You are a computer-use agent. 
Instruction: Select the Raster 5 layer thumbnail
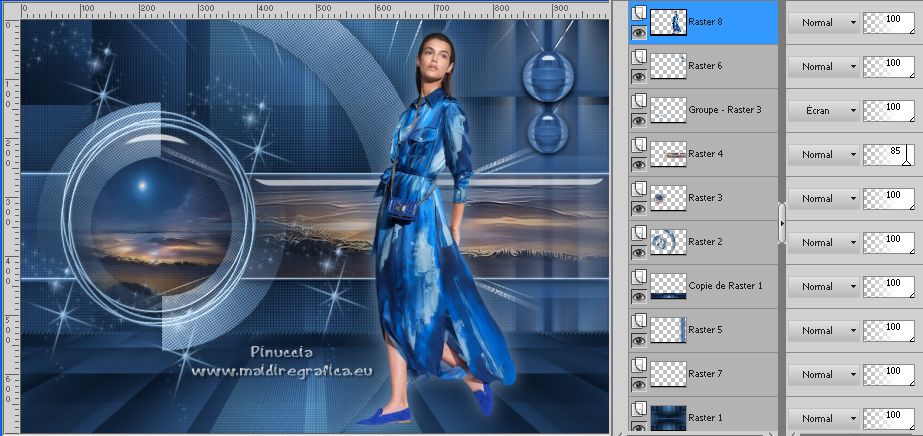point(668,330)
